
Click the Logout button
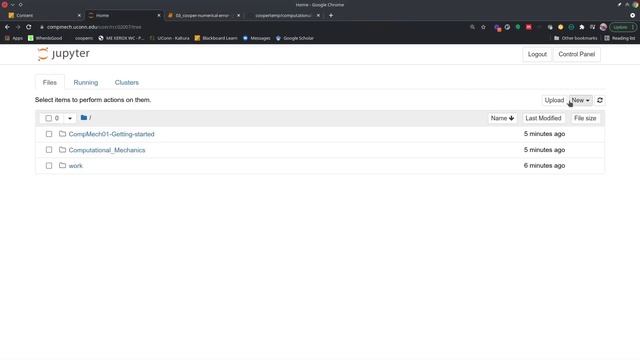[x=537, y=54]
